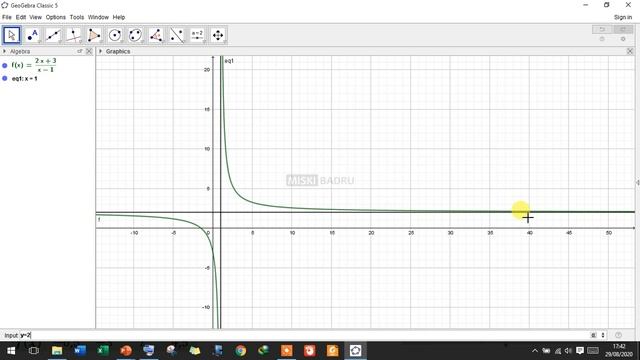
Task: Open the Input Help icon at bar end
Action: [618, 335]
